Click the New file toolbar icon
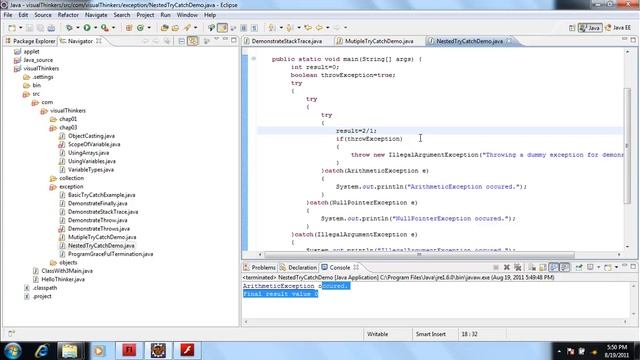 (12, 28)
